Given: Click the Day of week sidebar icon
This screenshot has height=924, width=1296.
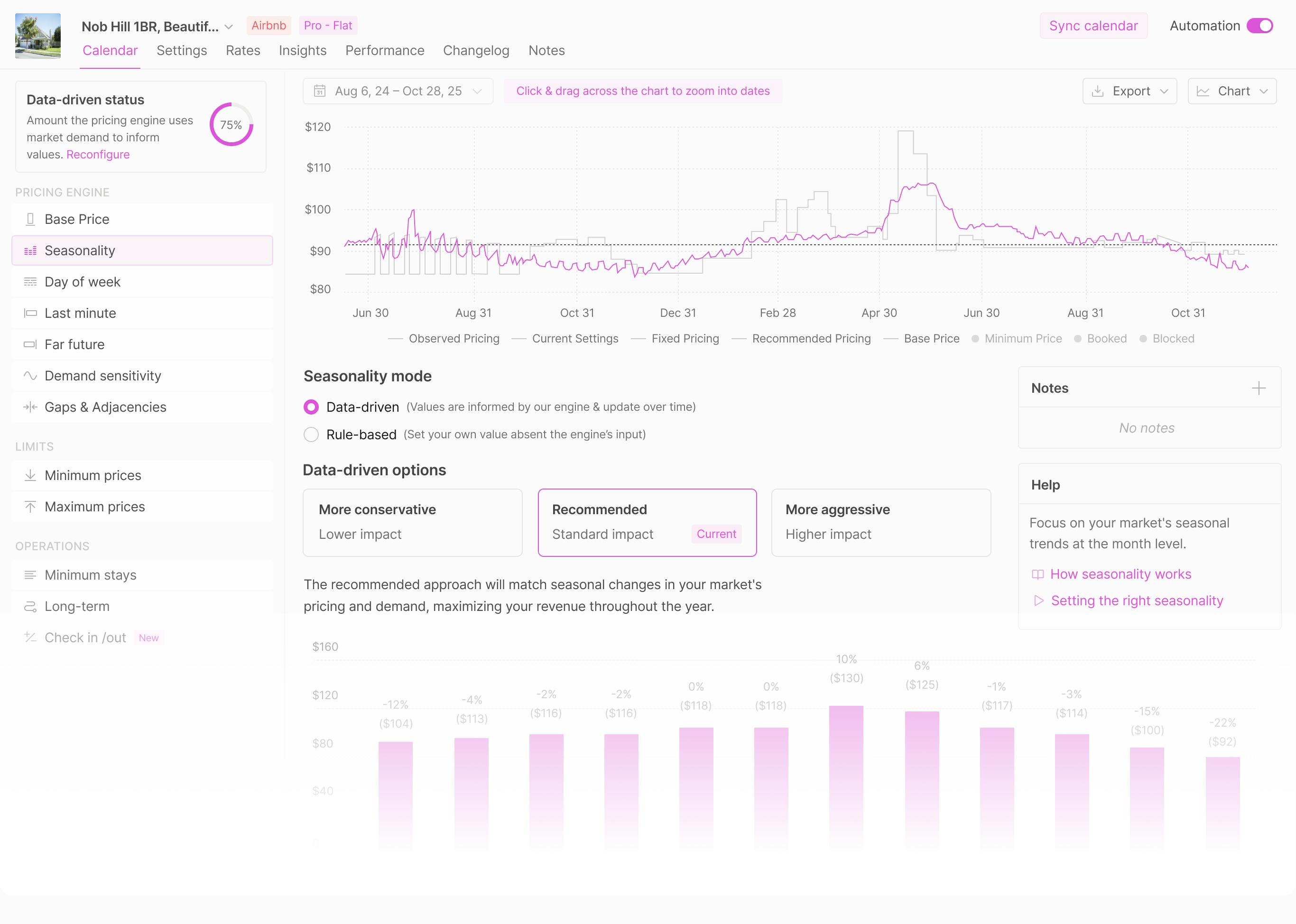Looking at the screenshot, I should point(30,282).
